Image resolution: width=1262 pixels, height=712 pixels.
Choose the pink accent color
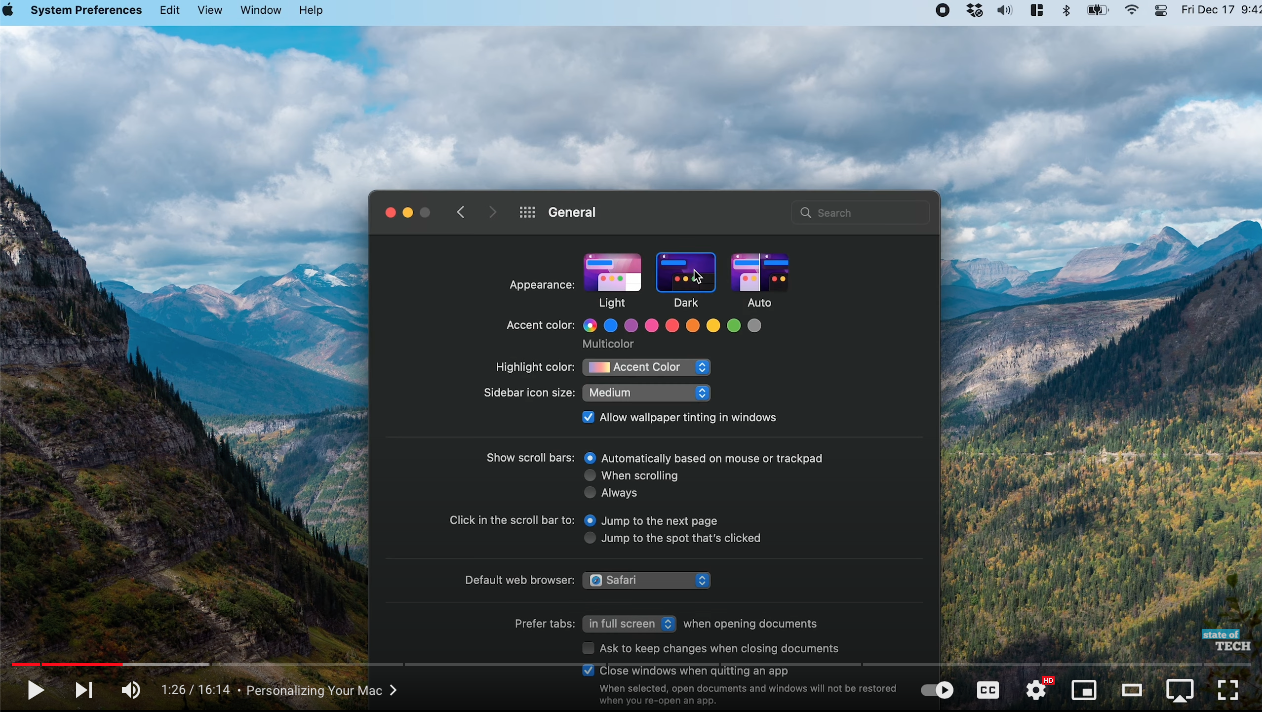652,325
